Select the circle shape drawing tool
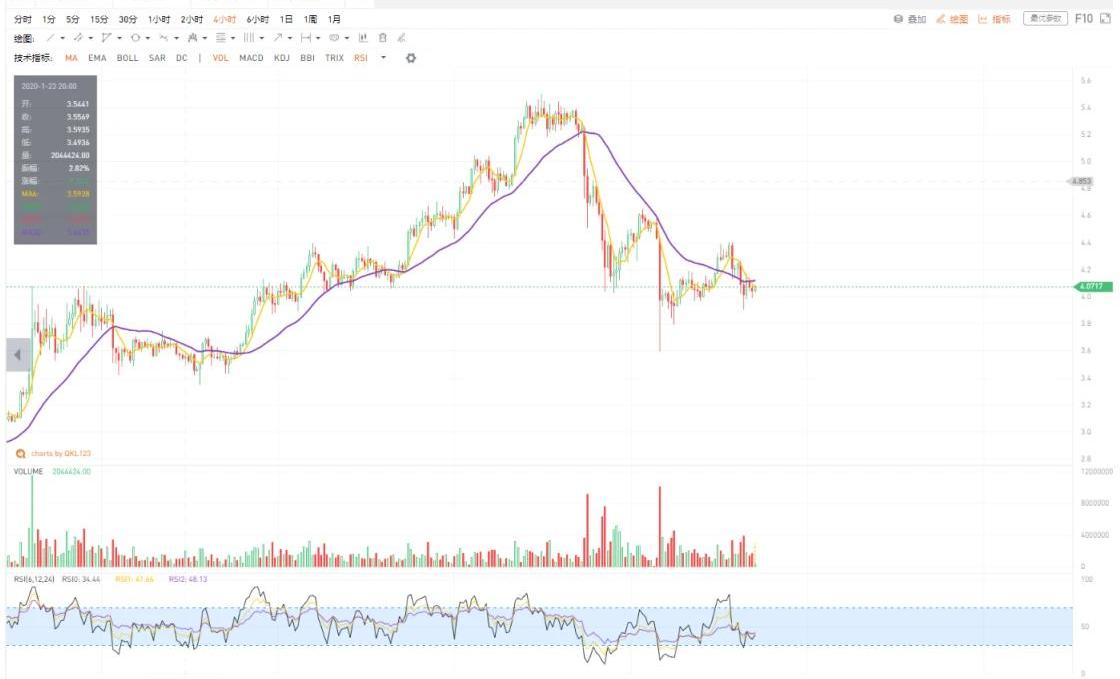This screenshot has width=1120, height=679. [134, 38]
